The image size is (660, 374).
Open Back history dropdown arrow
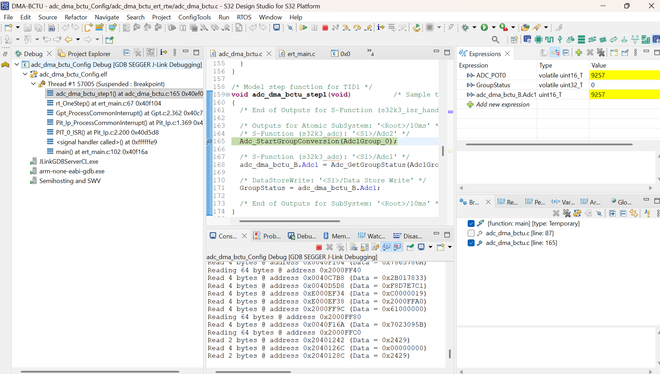pyautogui.click(x=78, y=40)
